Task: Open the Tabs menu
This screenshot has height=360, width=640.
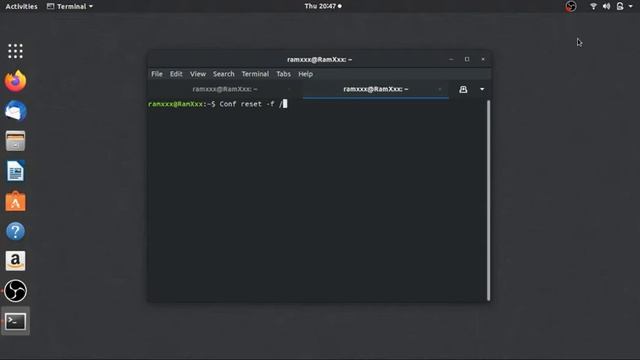Action: [283, 74]
